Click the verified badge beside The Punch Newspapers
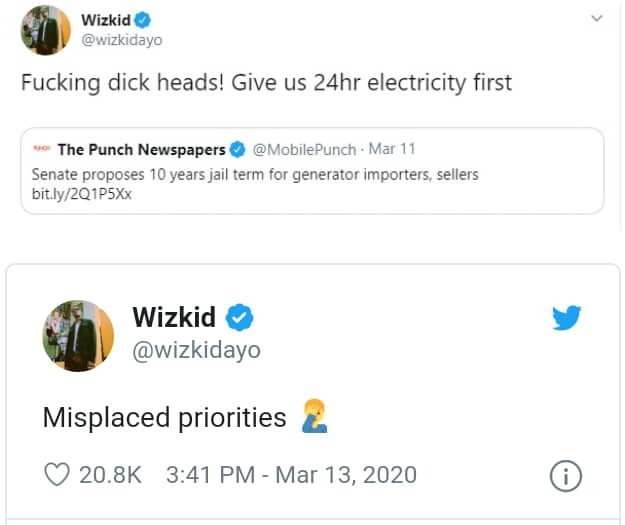The width and height of the screenshot is (625, 525). pos(237,150)
